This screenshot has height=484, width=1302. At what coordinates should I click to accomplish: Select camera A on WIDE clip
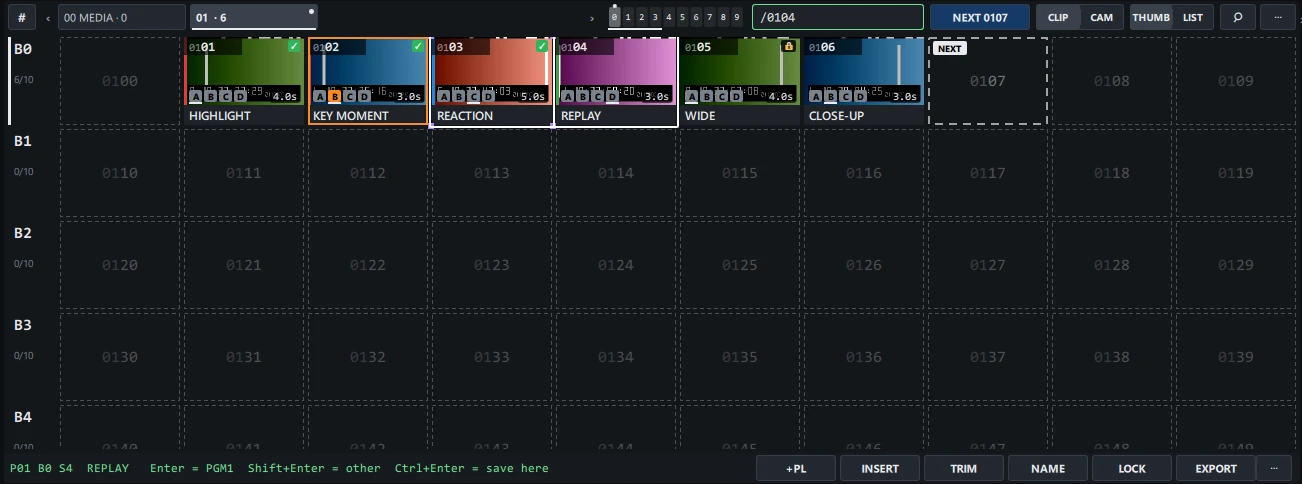click(692, 97)
